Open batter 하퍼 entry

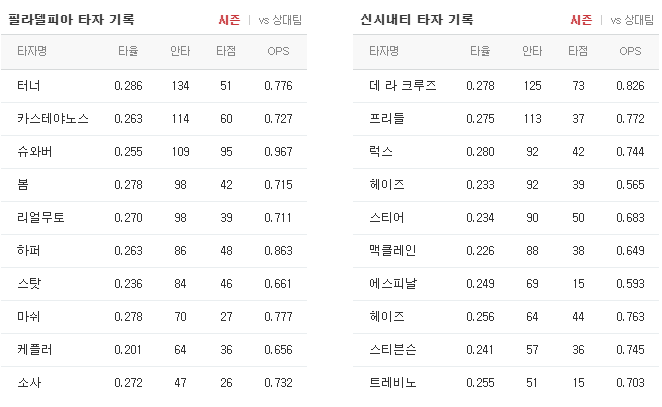(29, 250)
